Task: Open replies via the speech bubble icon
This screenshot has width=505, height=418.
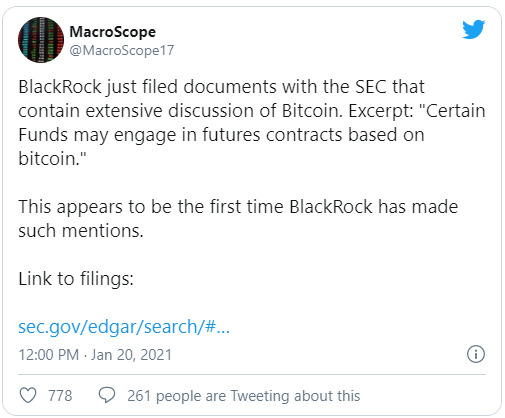Action: pyautogui.click(x=107, y=395)
